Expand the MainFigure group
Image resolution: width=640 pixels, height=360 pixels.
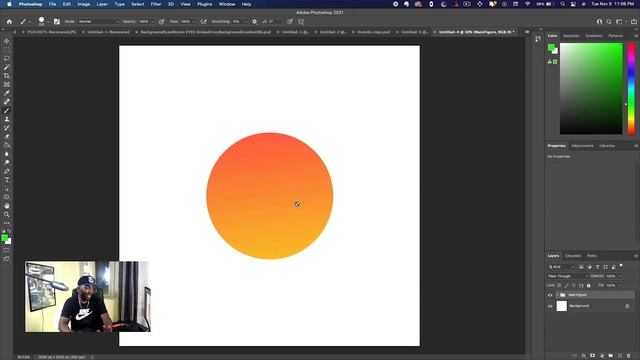click(557, 295)
